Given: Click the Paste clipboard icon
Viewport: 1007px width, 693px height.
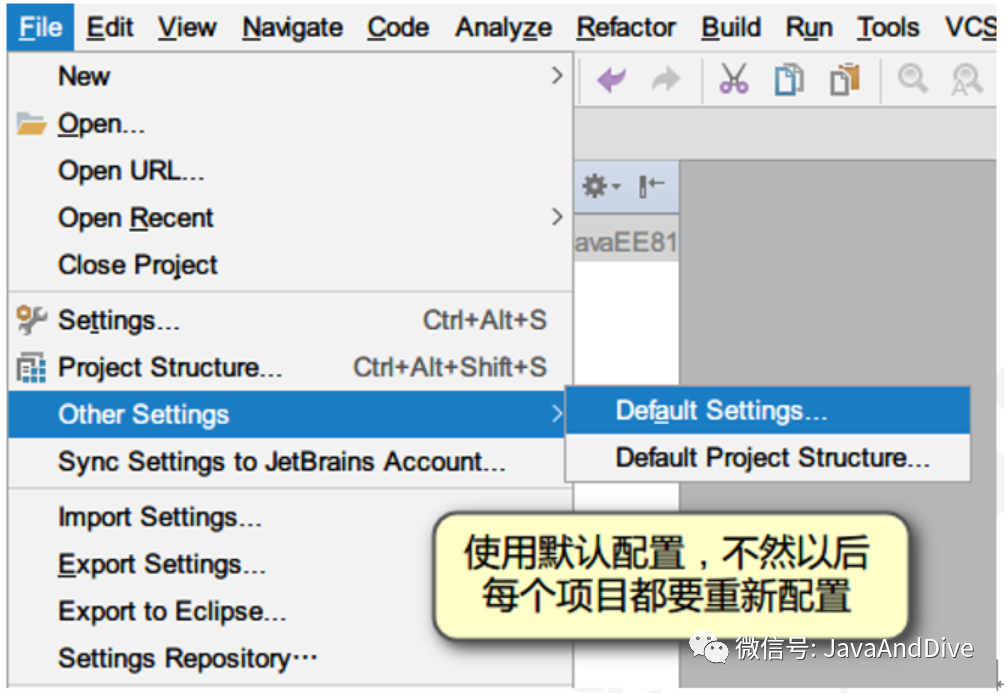Looking at the screenshot, I should [845, 80].
